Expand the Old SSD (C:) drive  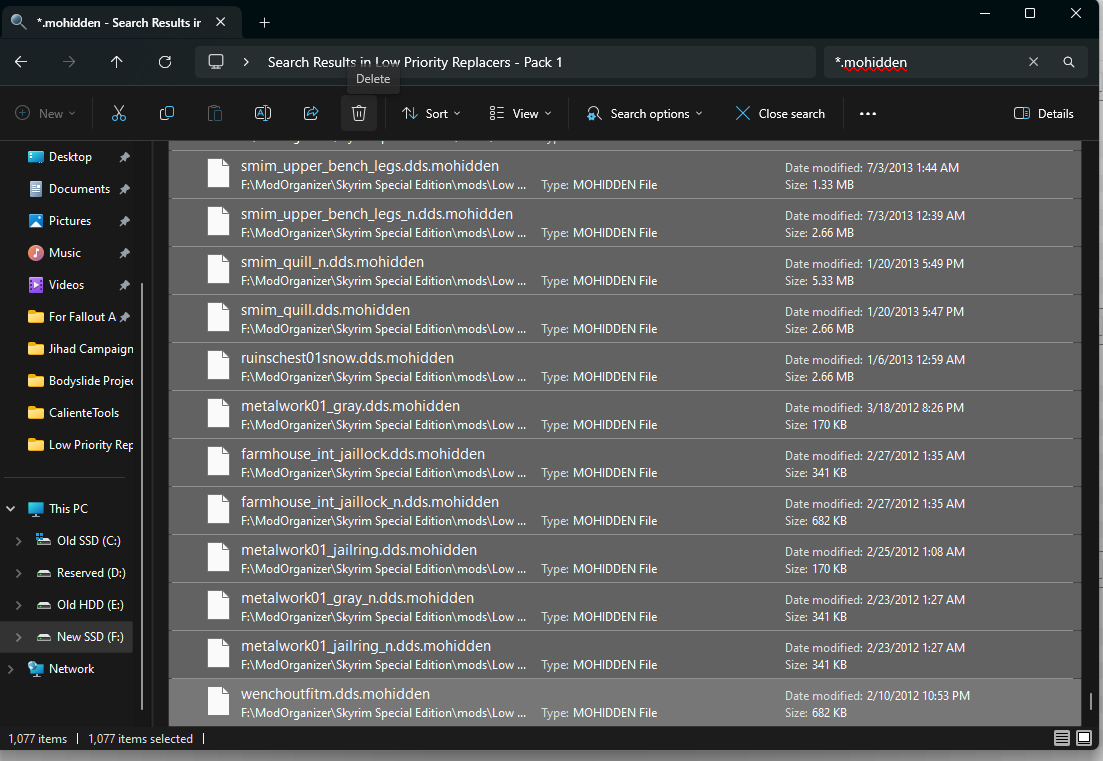(19, 541)
